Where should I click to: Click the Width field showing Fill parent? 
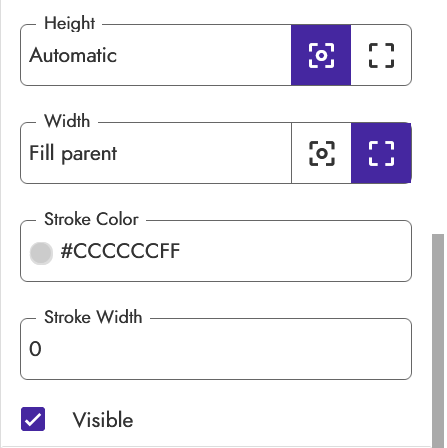(x=156, y=153)
